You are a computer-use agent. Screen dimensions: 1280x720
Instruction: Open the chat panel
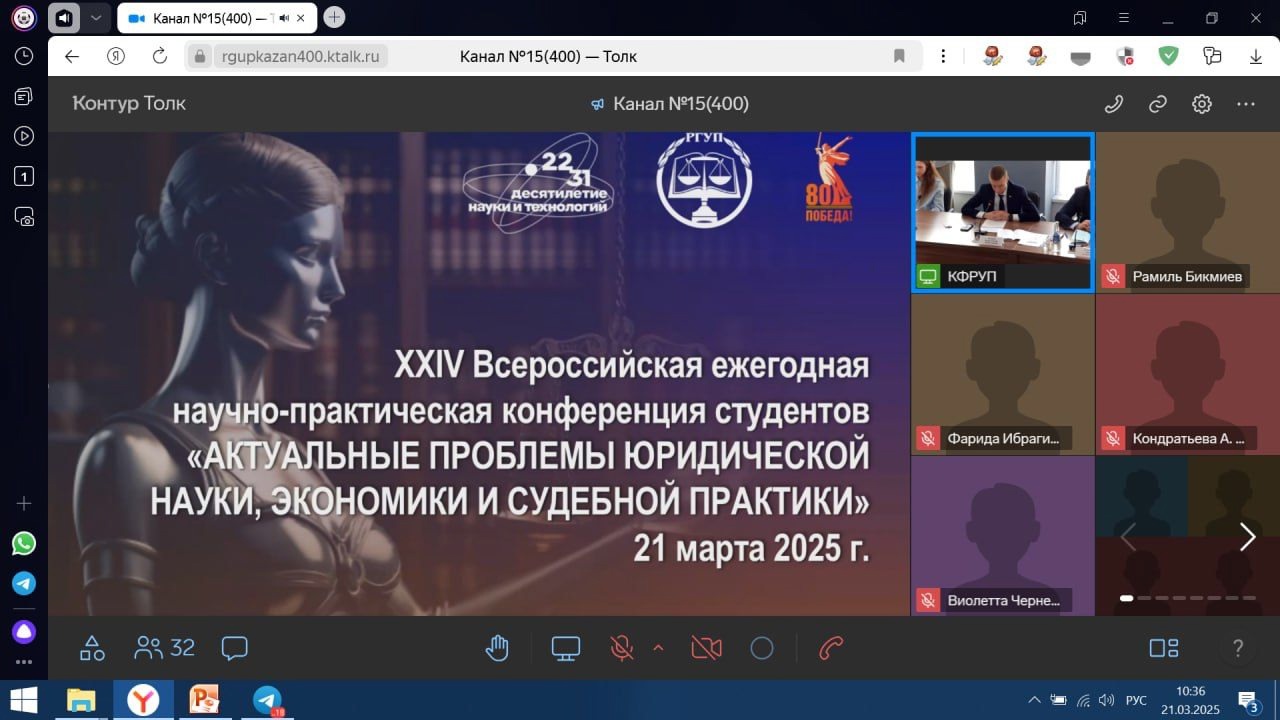click(x=234, y=647)
